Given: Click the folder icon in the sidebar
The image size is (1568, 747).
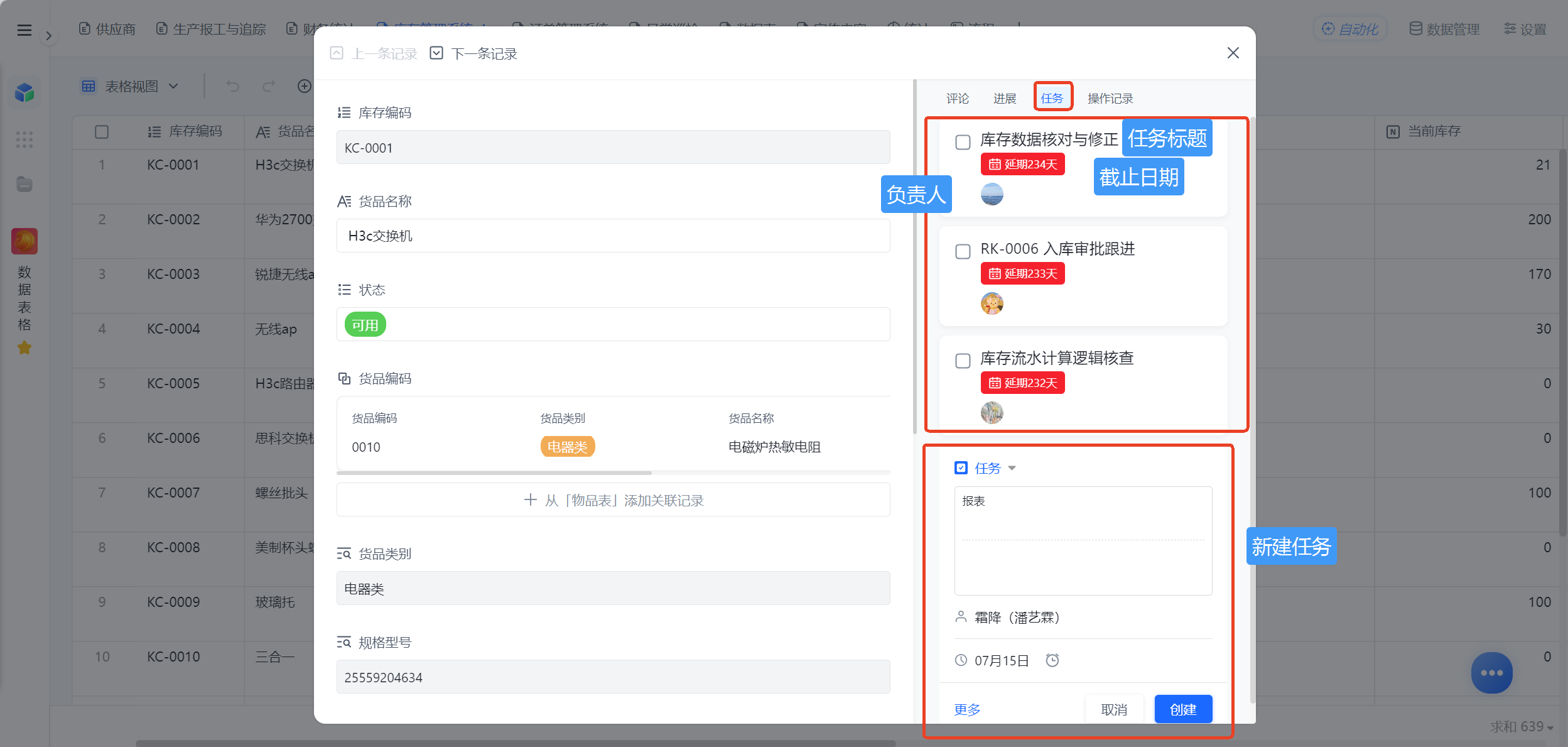Looking at the screenshot, I should (24, 184).
